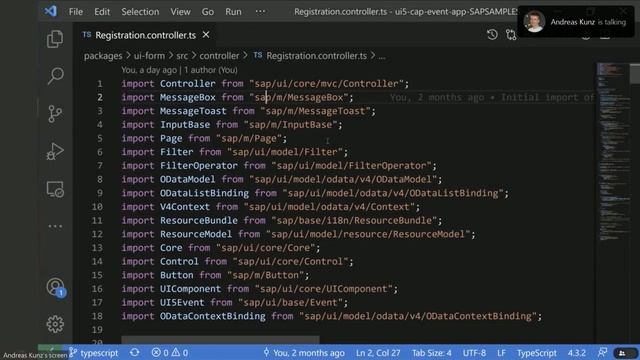This screenshot has height=360, width=640.
Task: Select the TypeScript language mode
Action: (537, 353)
